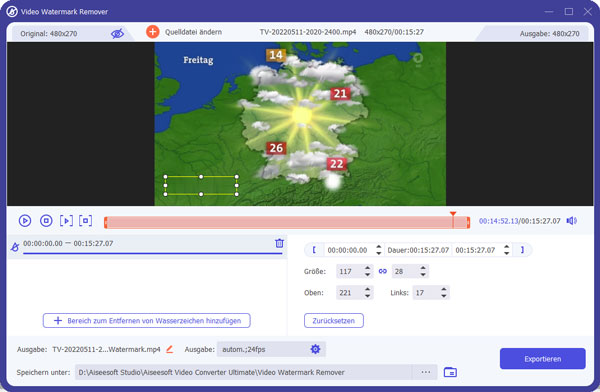
Task: Click the top-middle handle of selection box
Action: (201, 177)
